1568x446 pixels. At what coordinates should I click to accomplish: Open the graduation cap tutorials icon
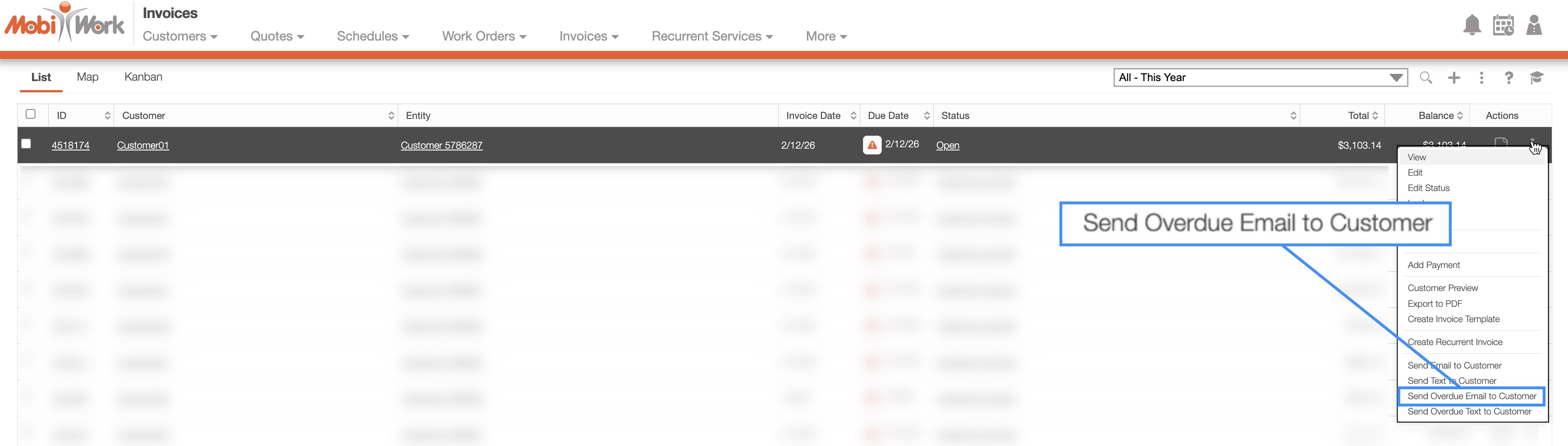1536,78
